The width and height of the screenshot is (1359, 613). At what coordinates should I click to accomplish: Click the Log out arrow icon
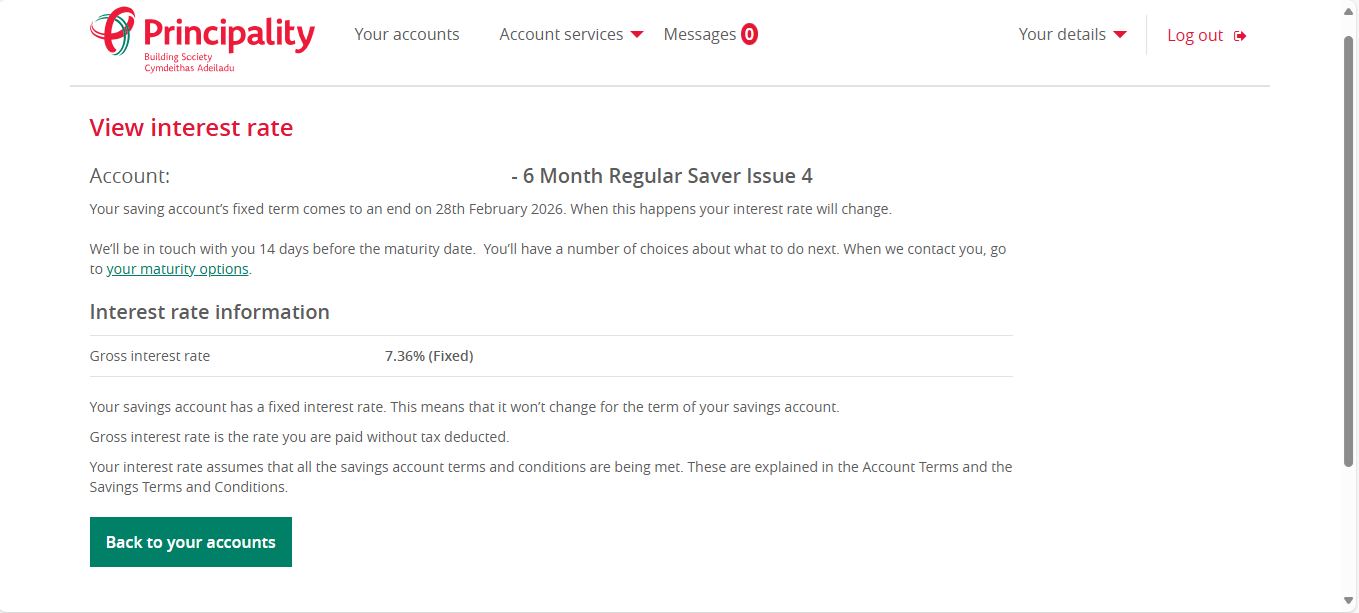pos(1240,36)
